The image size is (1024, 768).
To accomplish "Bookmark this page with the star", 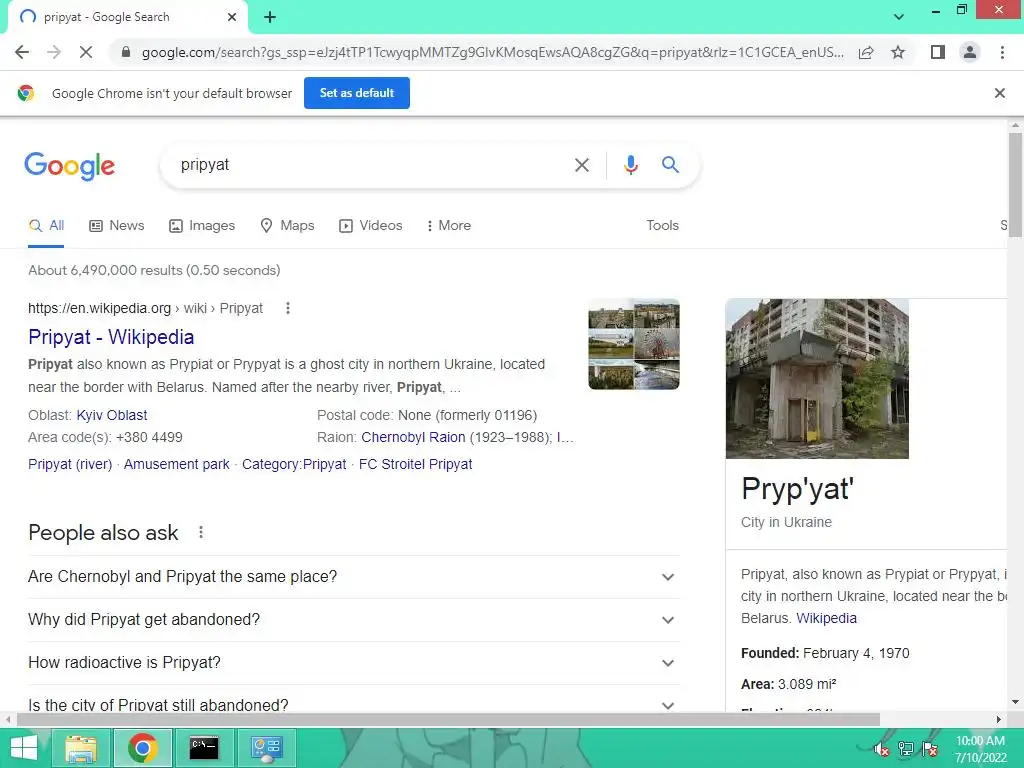I will (898, 52).
